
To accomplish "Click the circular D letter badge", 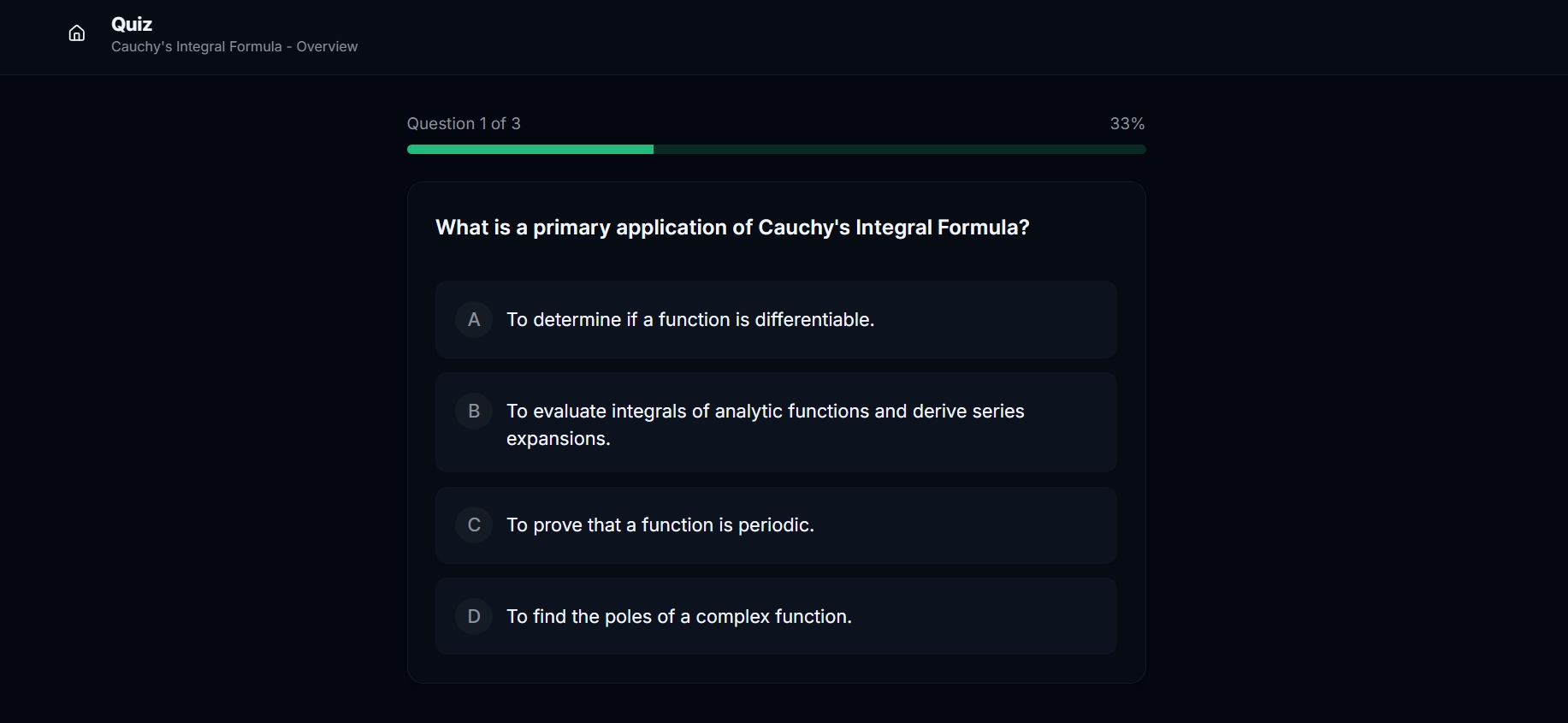I will tap(474, 617).
